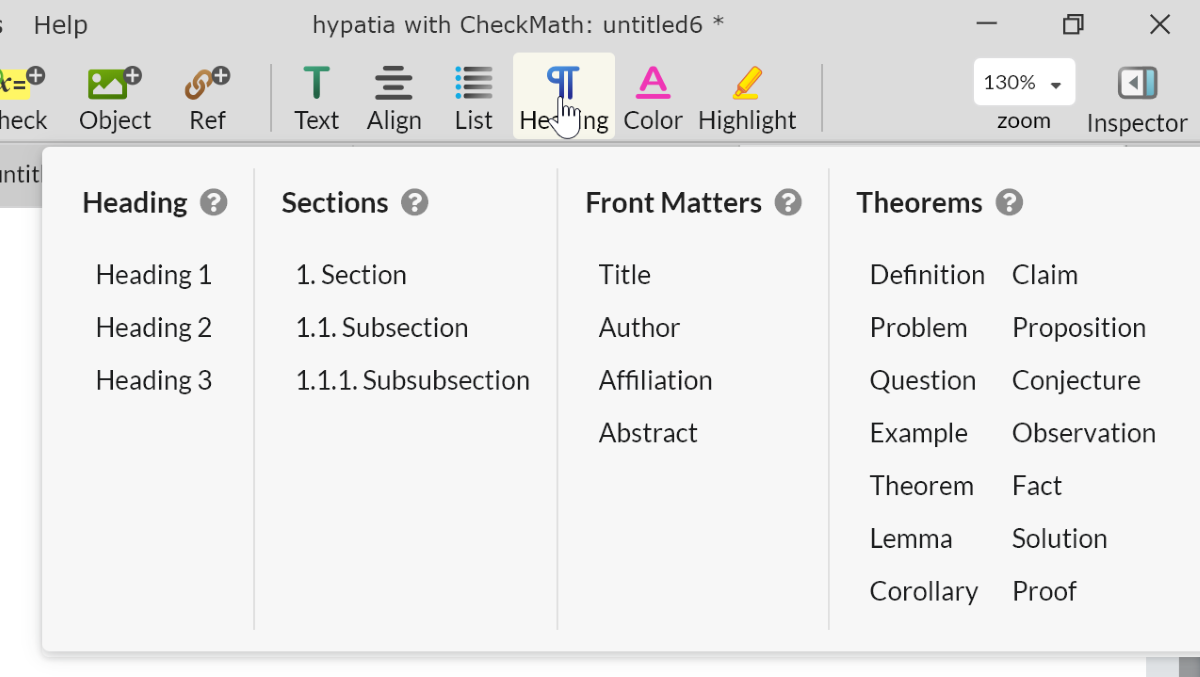
Task: Open the Ref link icon
Action: coord(207,84)
